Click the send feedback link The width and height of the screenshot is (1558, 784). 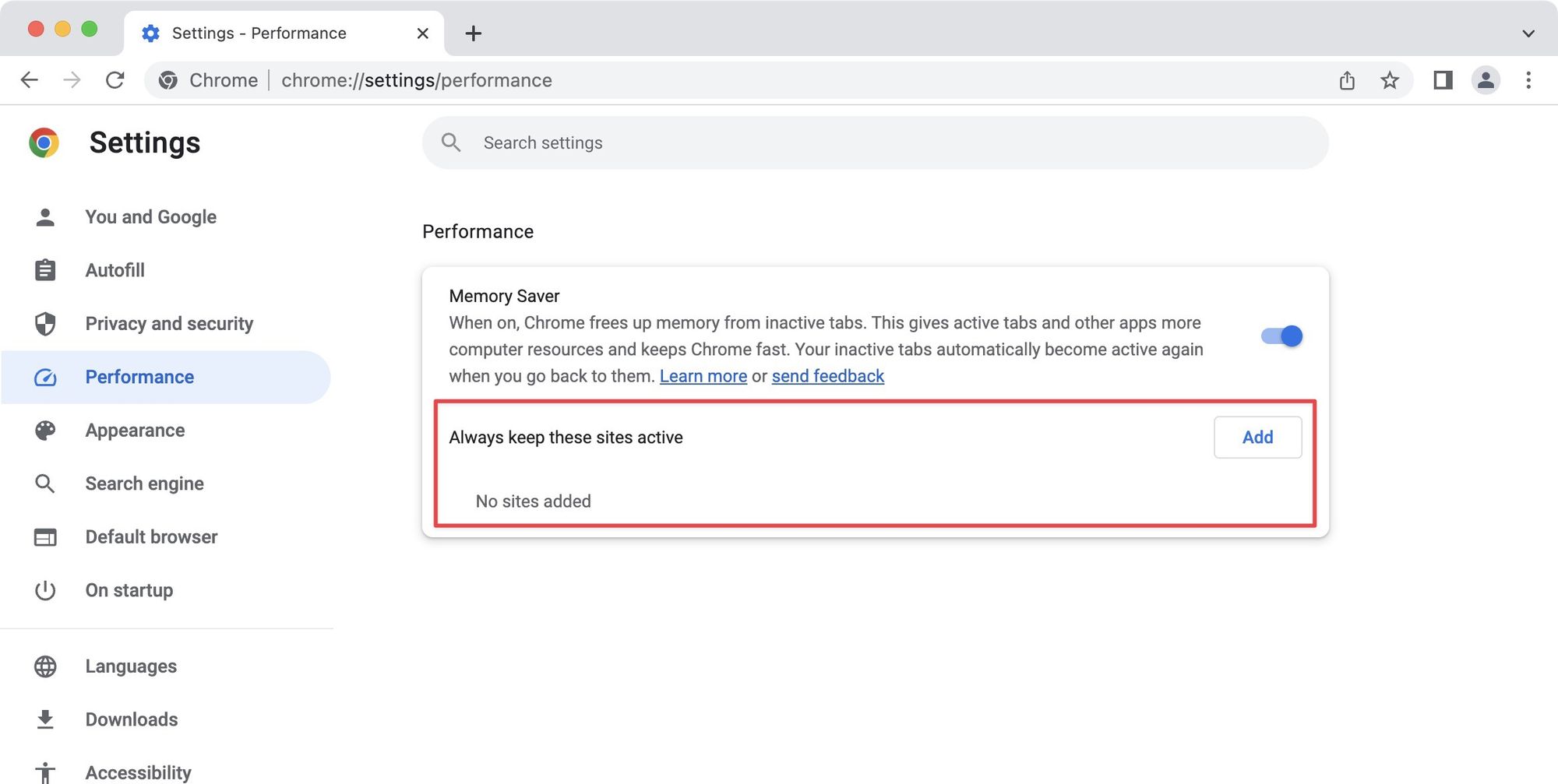(x=827, y=377)
